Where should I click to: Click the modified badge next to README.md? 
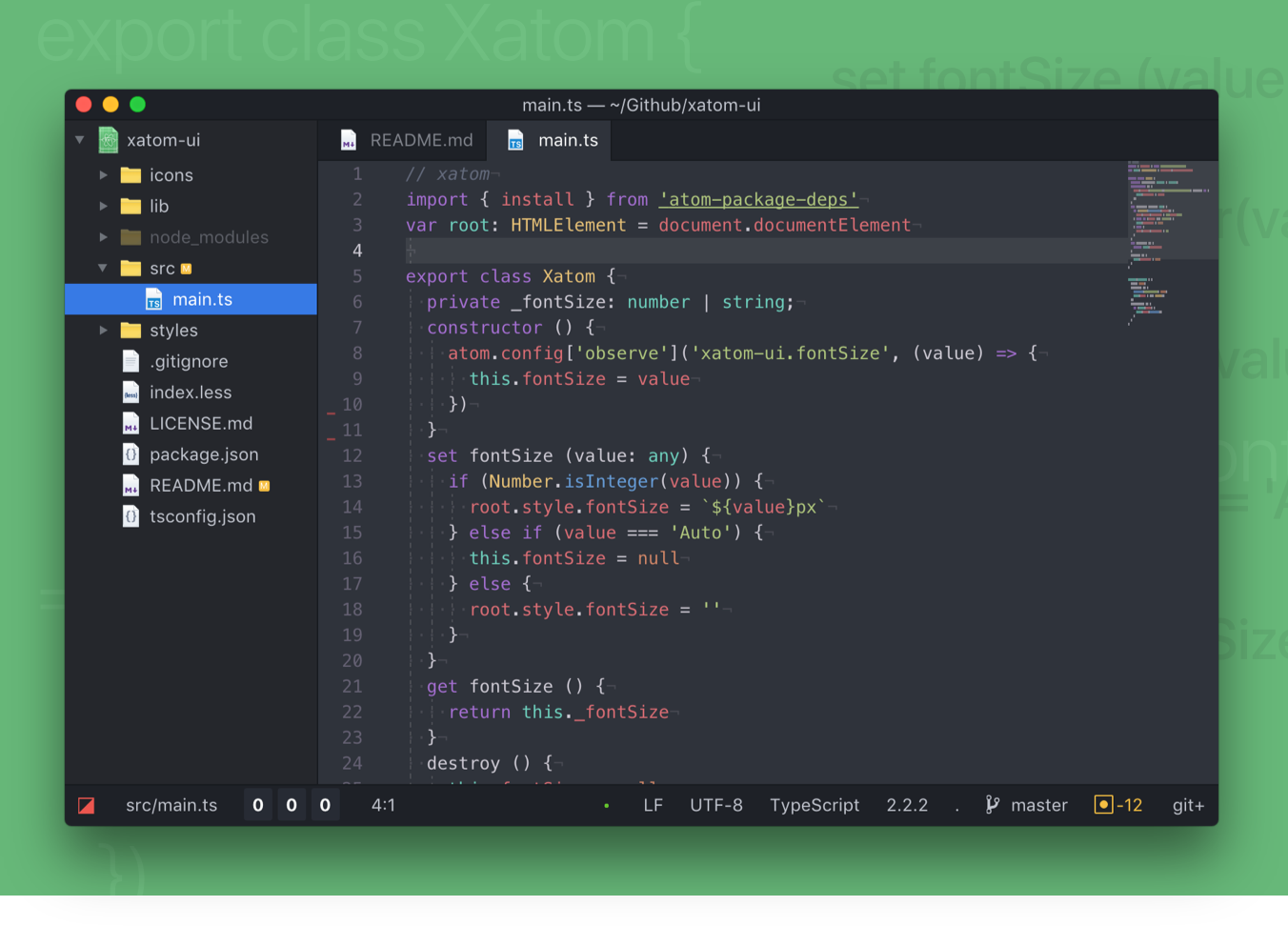(265, 486)
